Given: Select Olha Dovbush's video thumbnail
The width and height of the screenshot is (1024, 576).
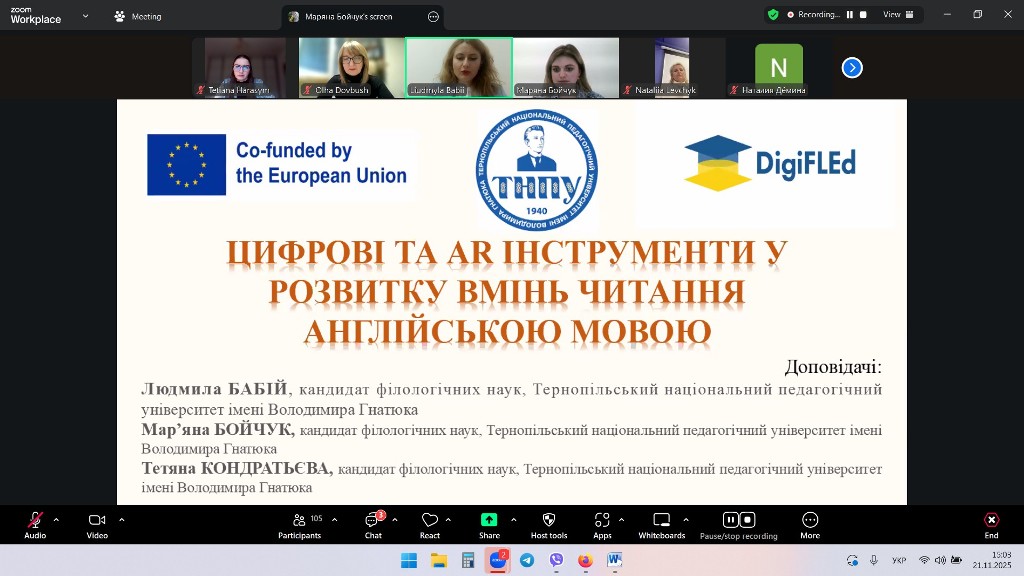Looking at the screenshot, I should coord(351,68).
